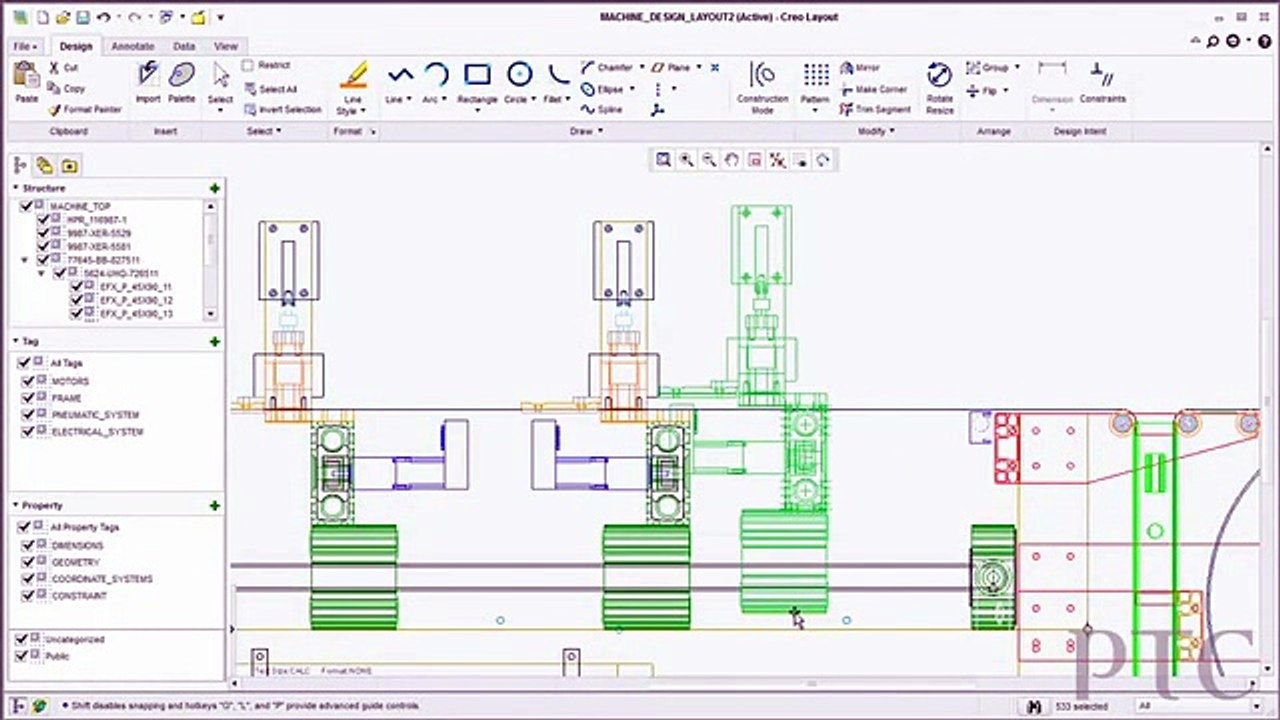Viewport: 1280px width, 720px height.
Task: Add a new Structure item with plus button
Action: point(214,188)
